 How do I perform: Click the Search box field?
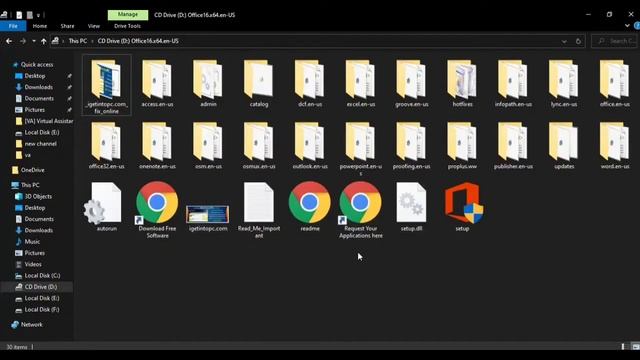tap(614, 41)
